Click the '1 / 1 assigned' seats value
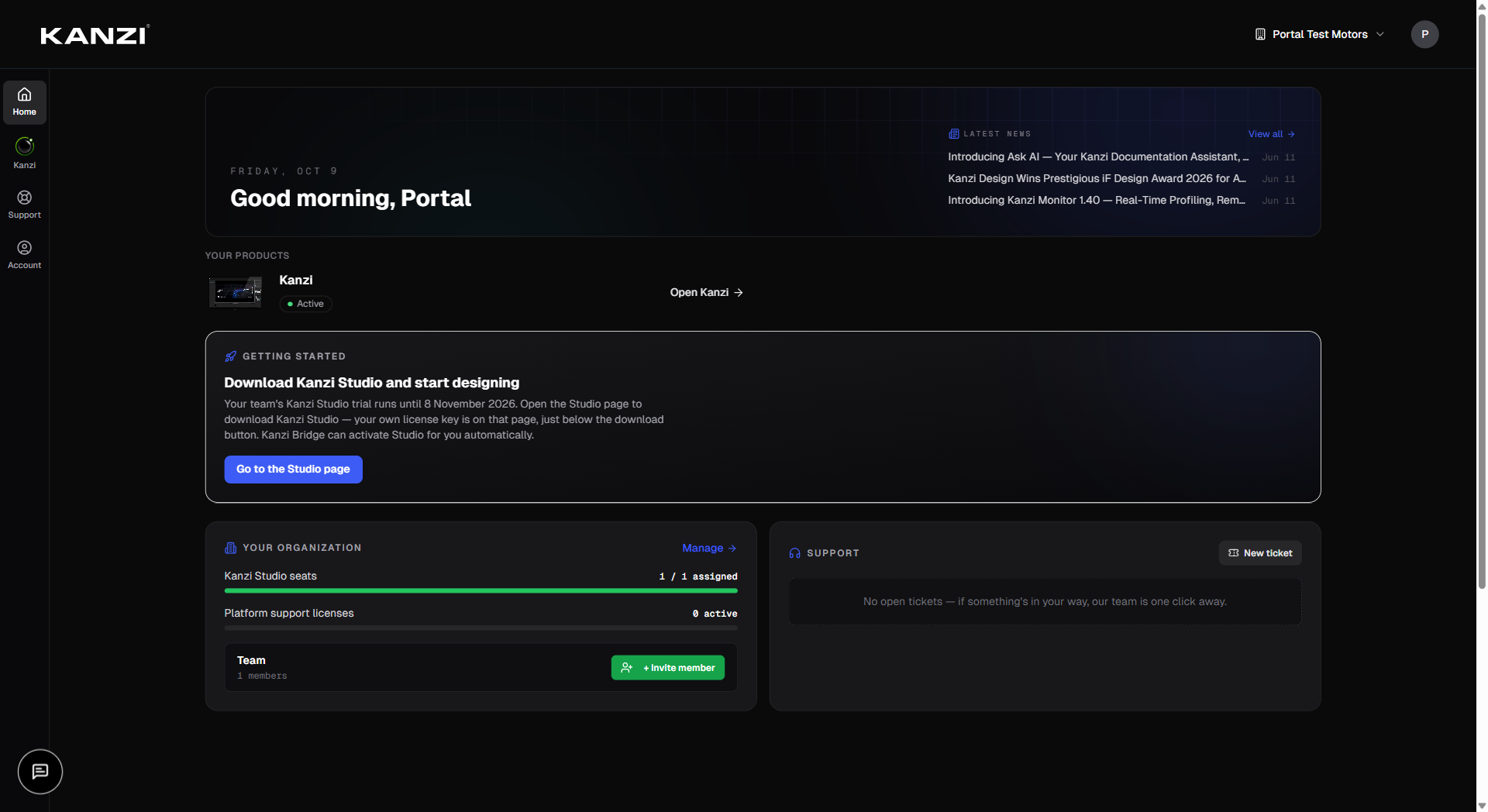This screenshot has width=1488, height=812. (x=698, y=576)
